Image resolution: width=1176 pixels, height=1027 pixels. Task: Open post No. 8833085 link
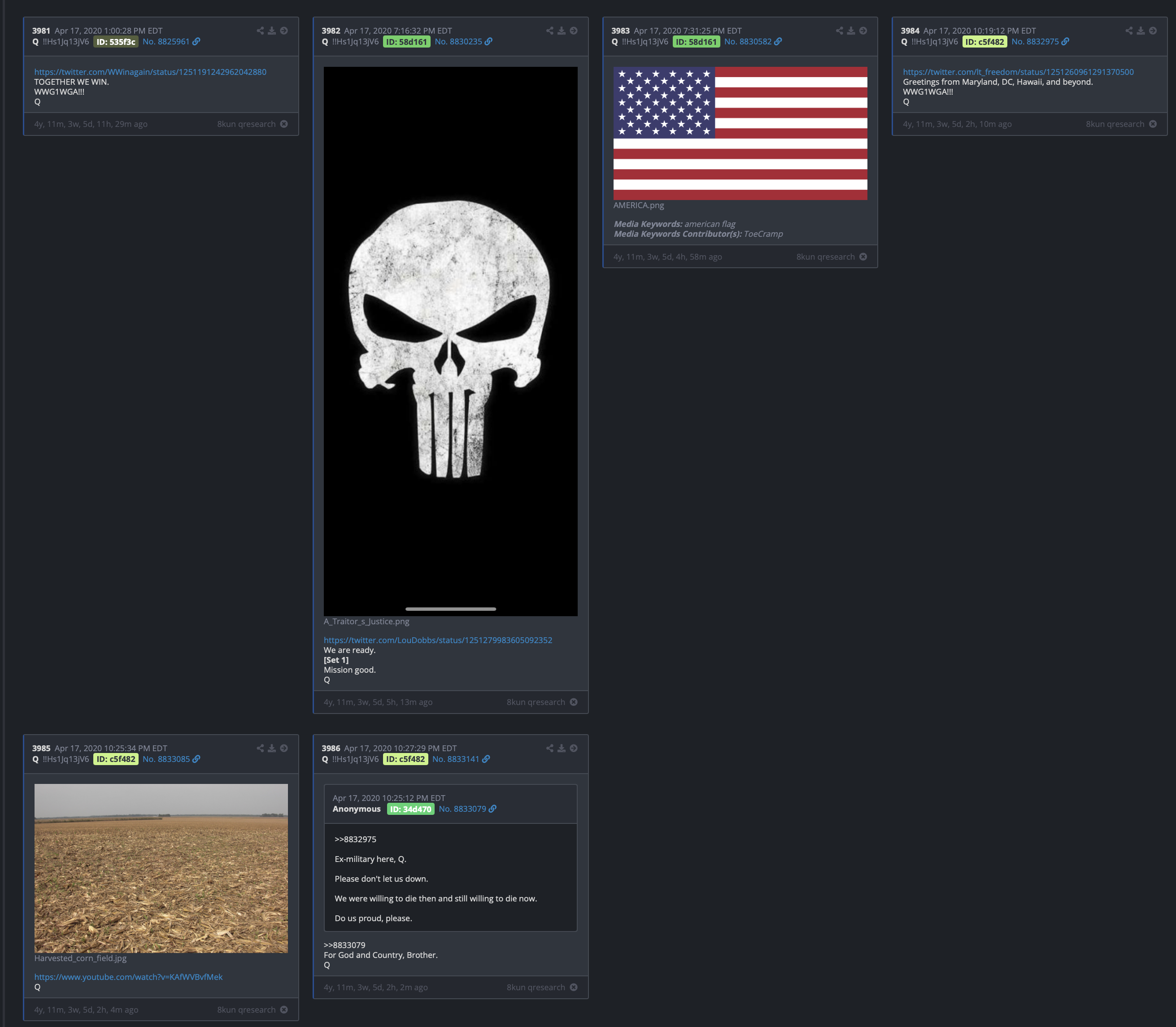[x=166, y=759]
